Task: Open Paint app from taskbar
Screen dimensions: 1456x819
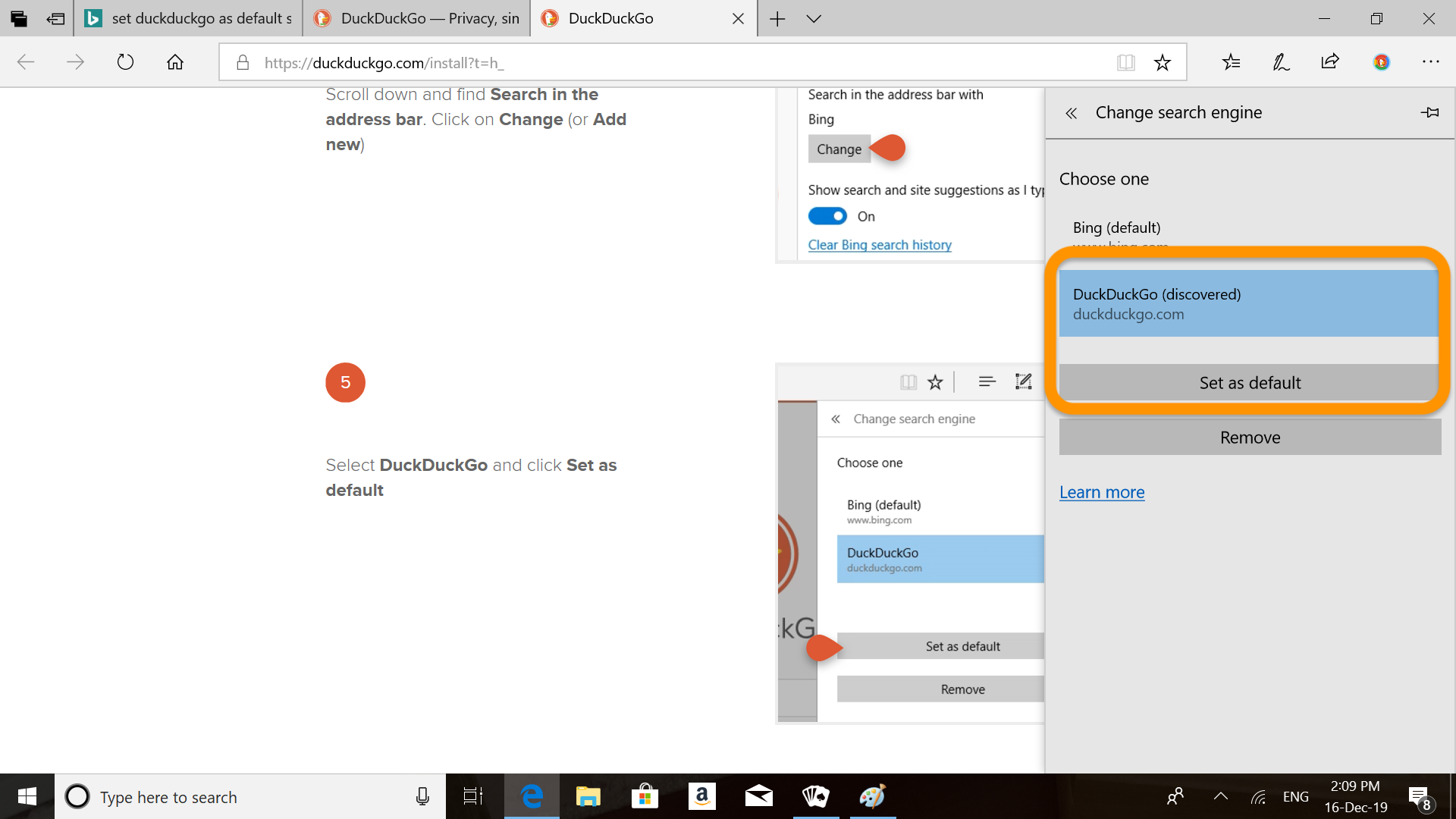Action: pos(872,796)
